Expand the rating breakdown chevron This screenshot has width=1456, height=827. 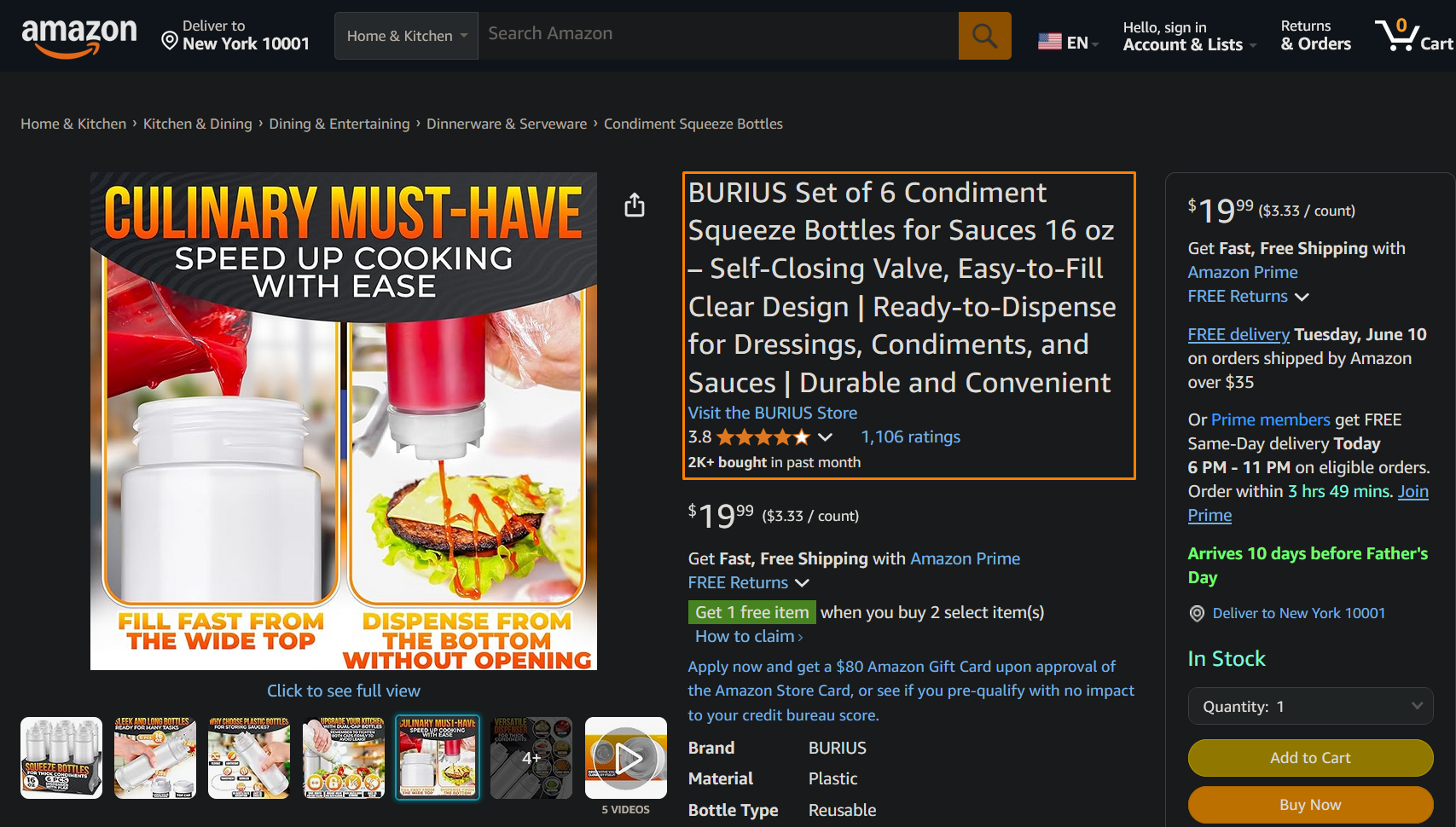(x=825, y=437)
